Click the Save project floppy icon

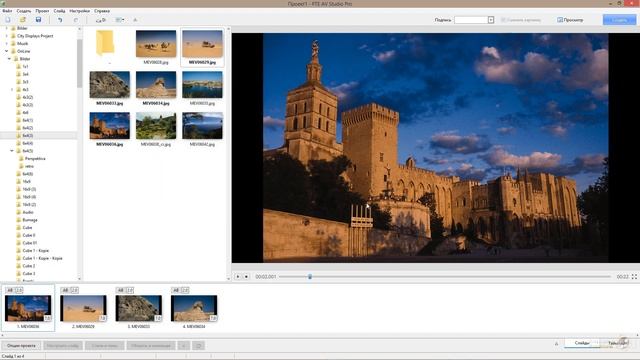(38, 20)
